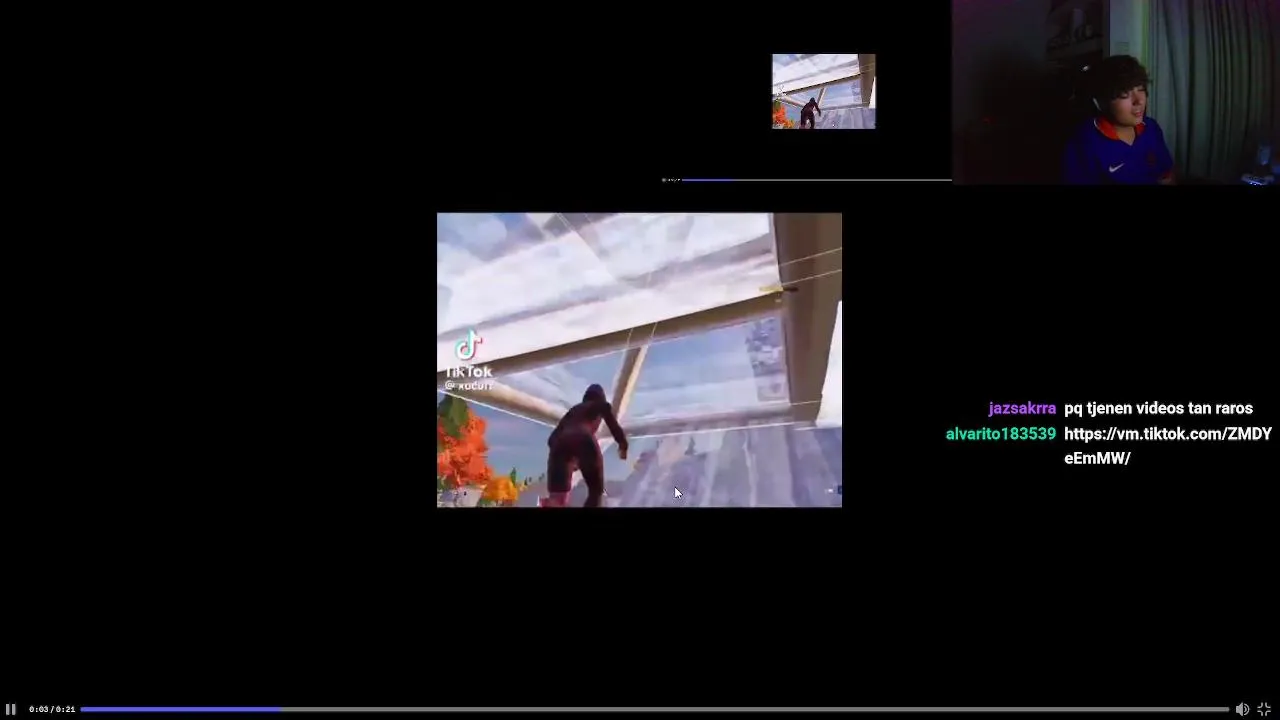Click the 0:03 / 0:21 time display
1280x720 pixels.
(52, 709)
